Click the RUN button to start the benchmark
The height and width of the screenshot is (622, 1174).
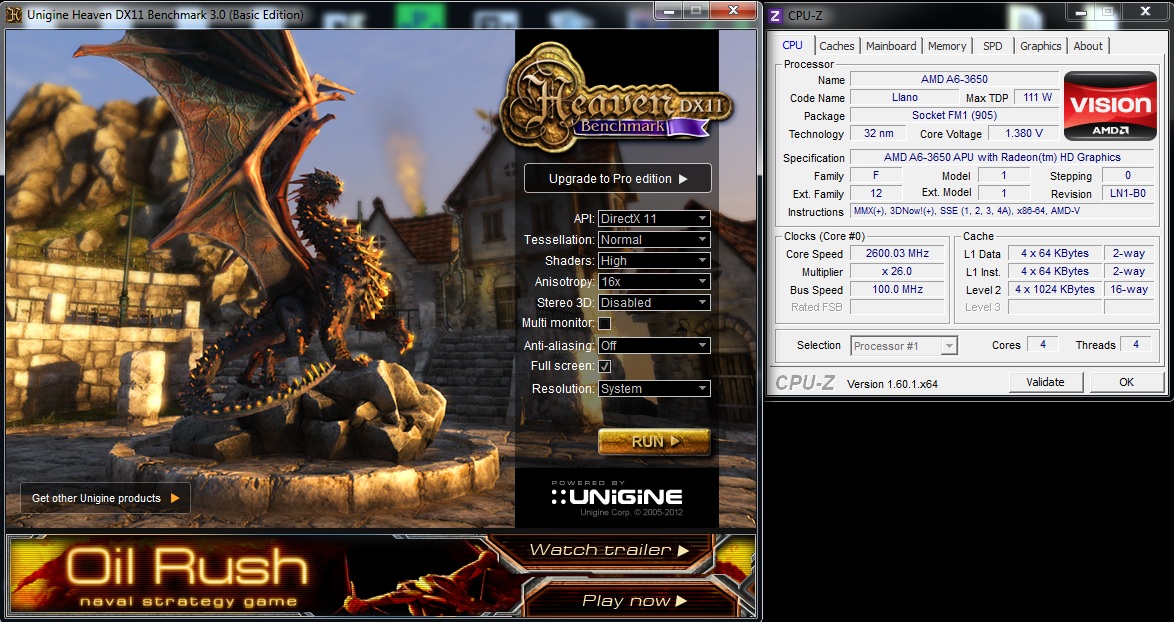654,442
